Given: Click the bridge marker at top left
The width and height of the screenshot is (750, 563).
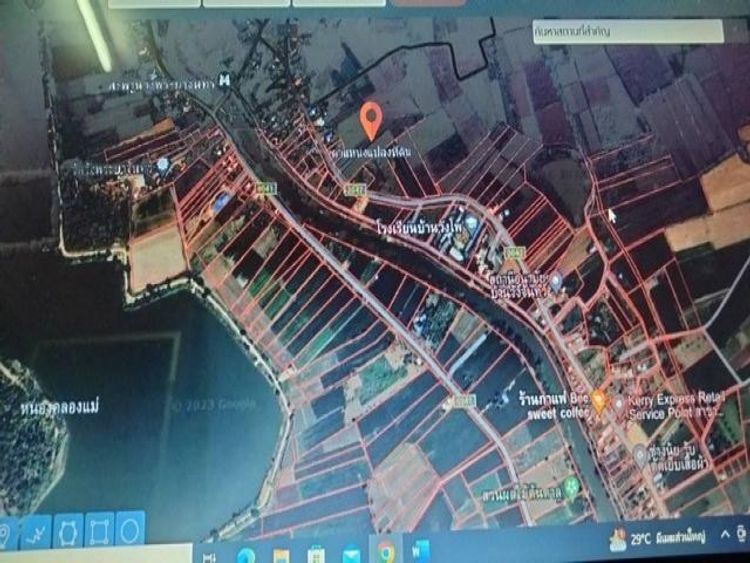Looking at the screenshot, I should coord(224,80).
